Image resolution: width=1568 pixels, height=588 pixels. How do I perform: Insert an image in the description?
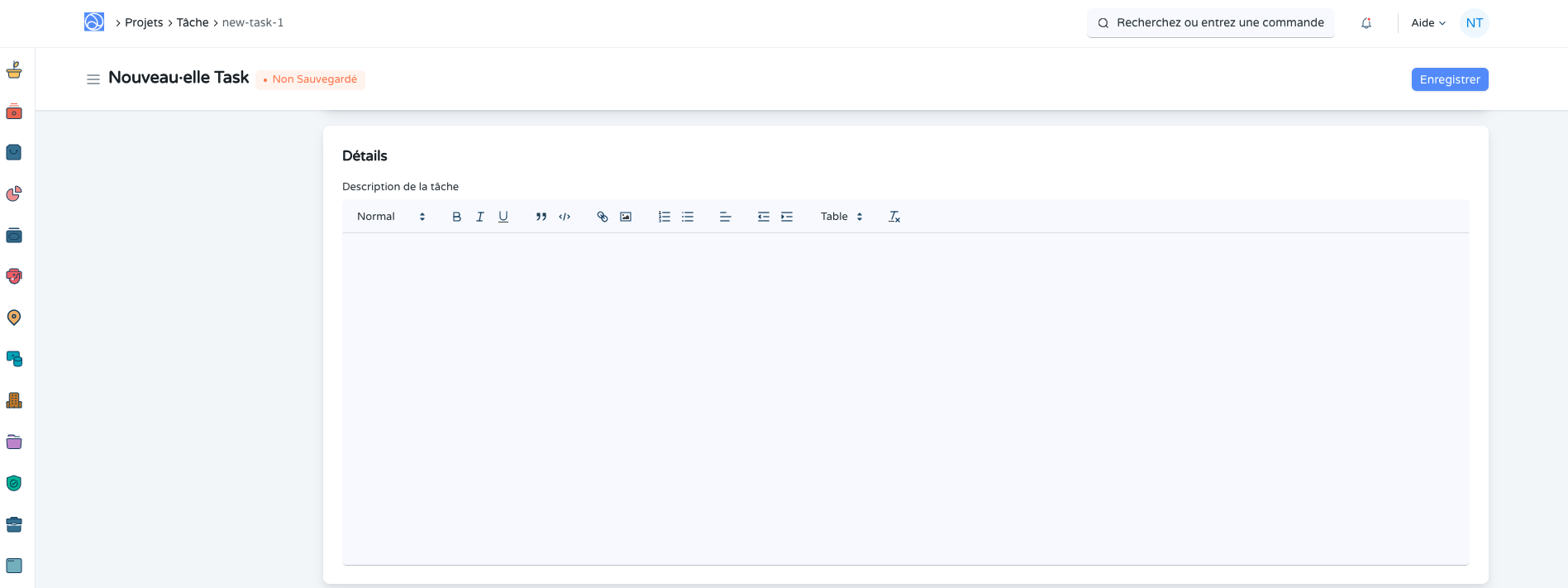(626, 217)
